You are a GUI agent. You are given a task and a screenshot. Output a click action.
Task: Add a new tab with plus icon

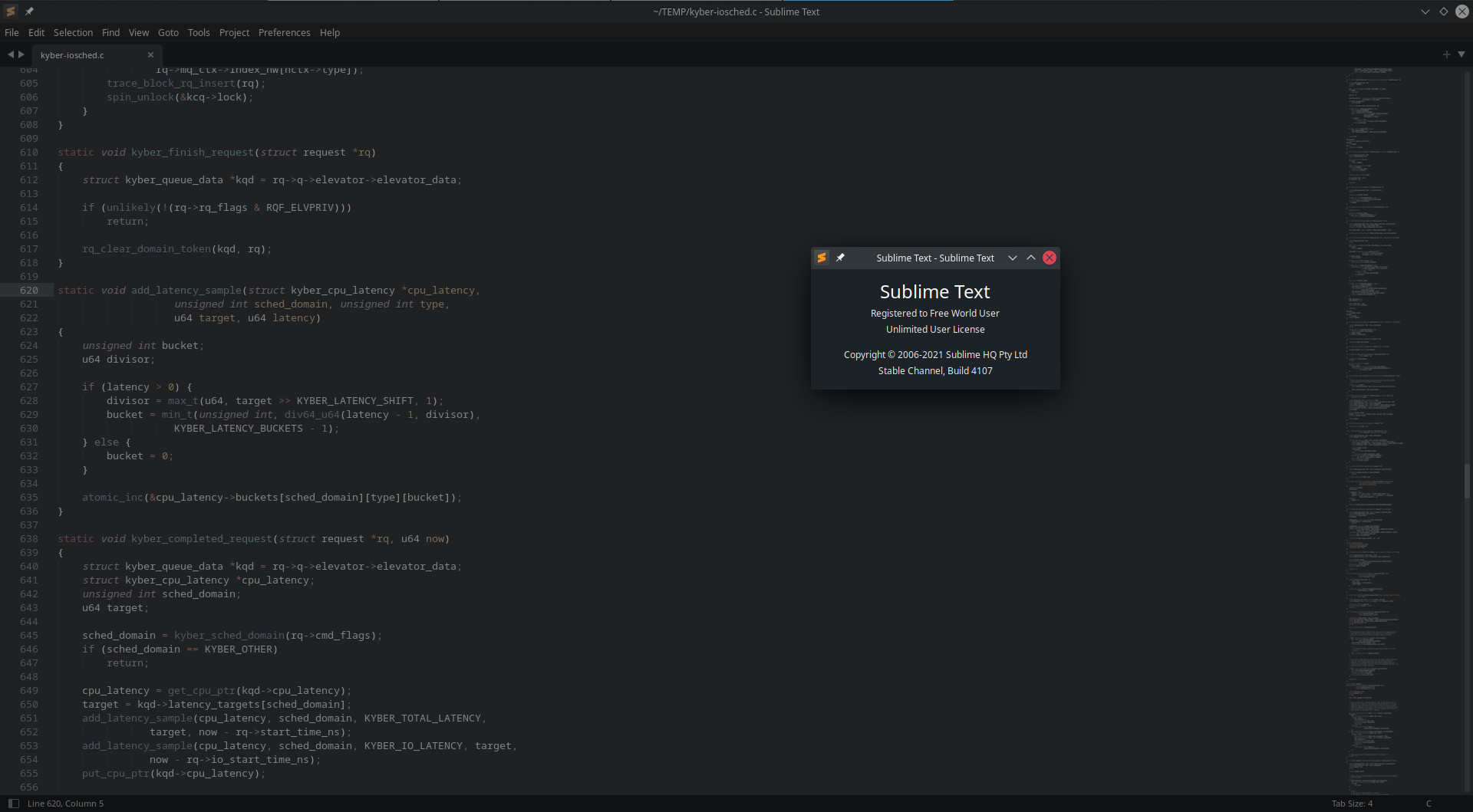tap(1446, 54)
